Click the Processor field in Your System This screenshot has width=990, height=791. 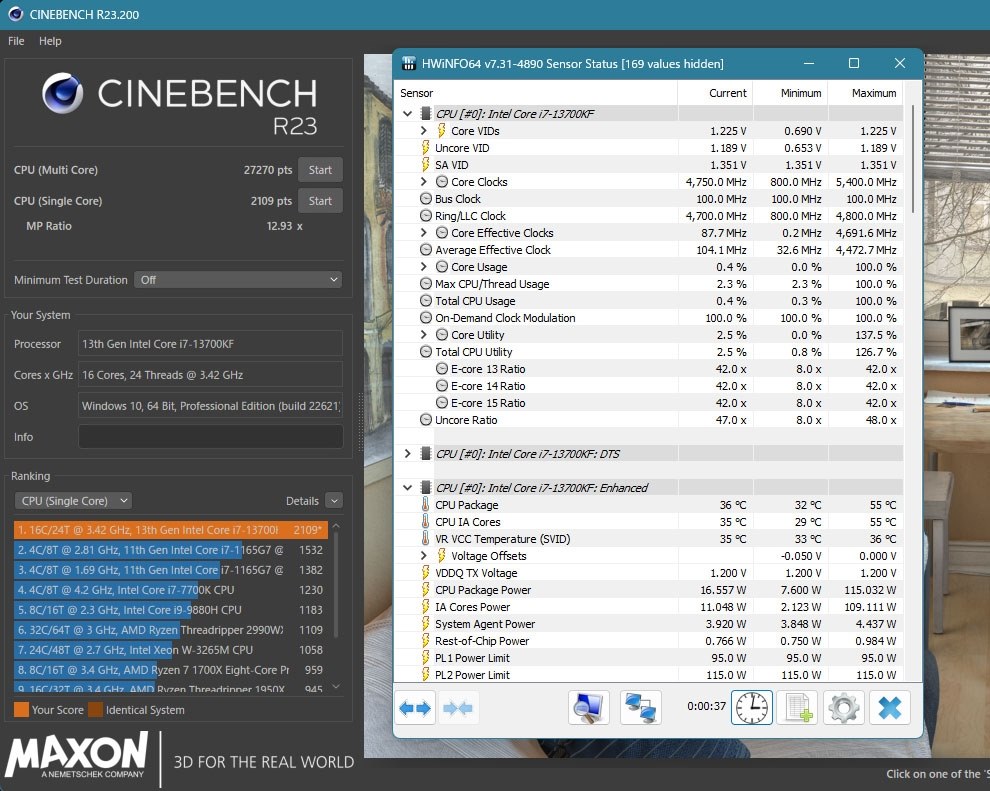tap(210, 344)
